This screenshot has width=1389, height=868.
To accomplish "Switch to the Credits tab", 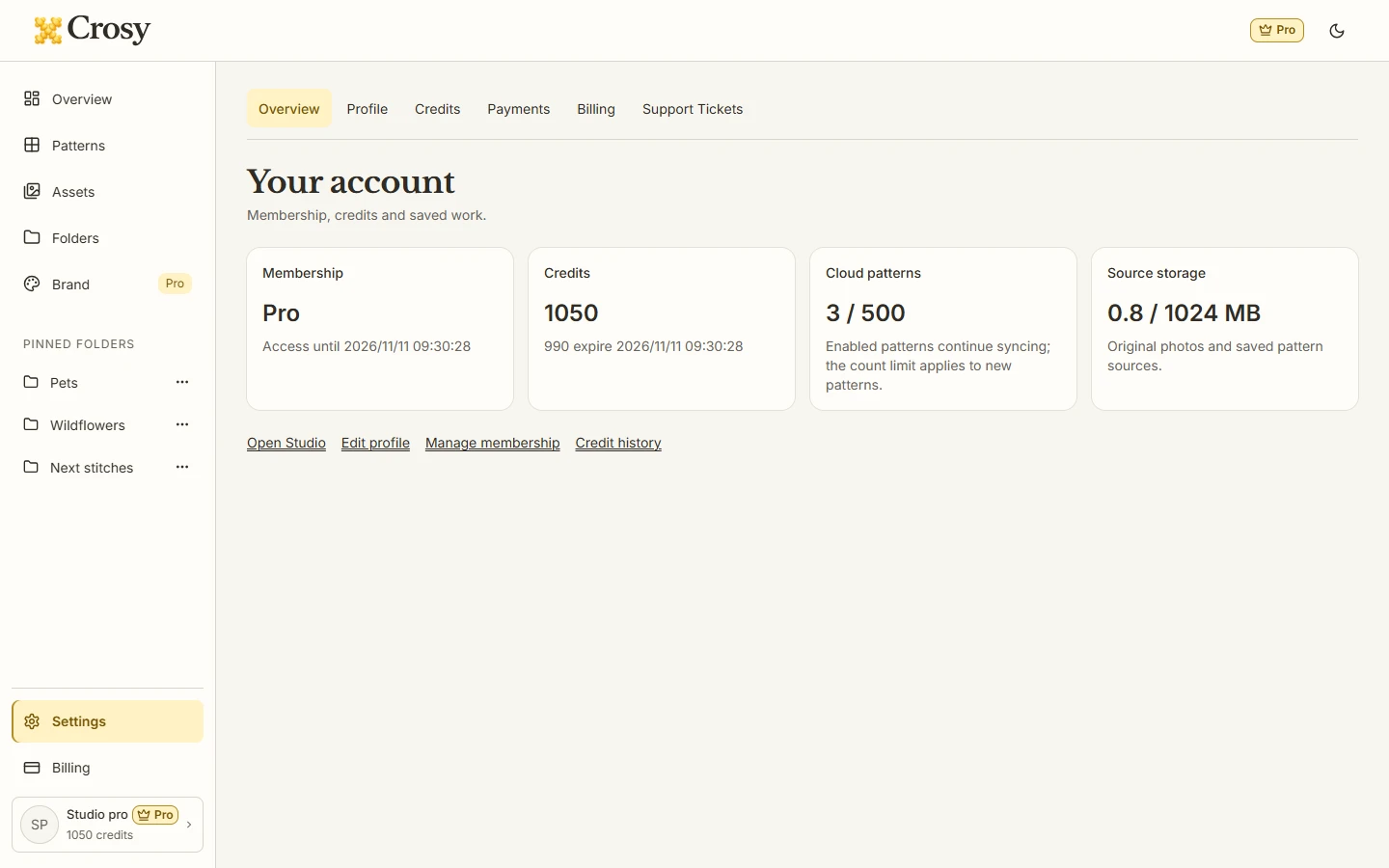I will pos(438,109).
